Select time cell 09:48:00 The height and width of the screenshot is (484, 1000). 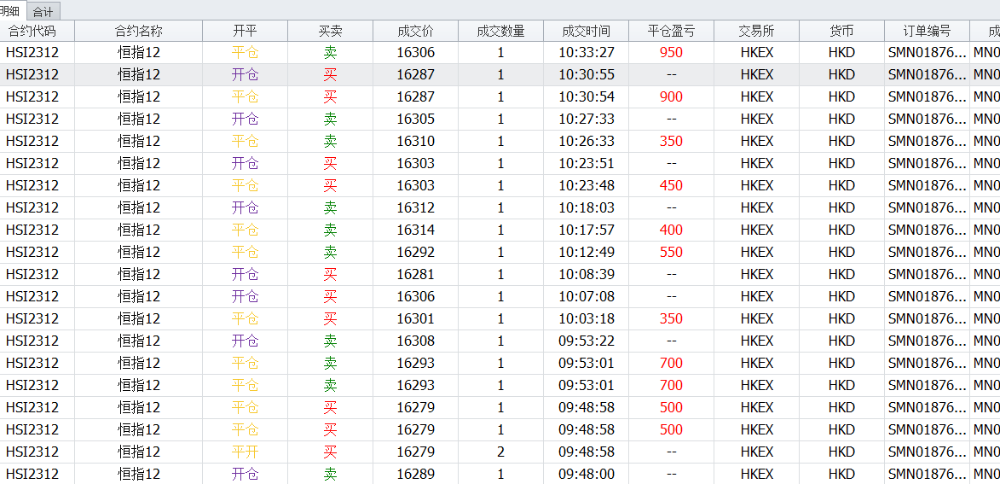click(x=587, y=474)
